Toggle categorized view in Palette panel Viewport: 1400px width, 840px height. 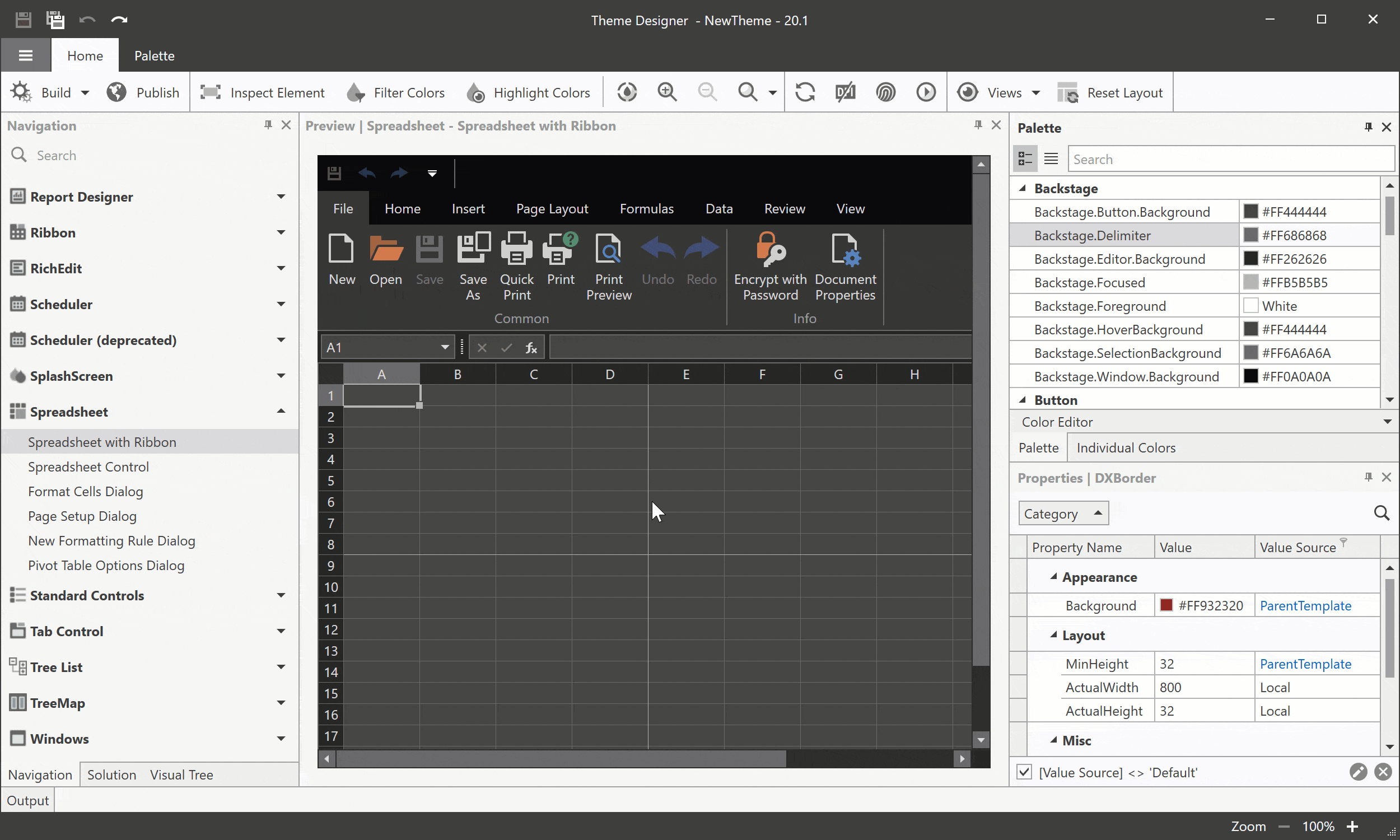[1025, 159]
